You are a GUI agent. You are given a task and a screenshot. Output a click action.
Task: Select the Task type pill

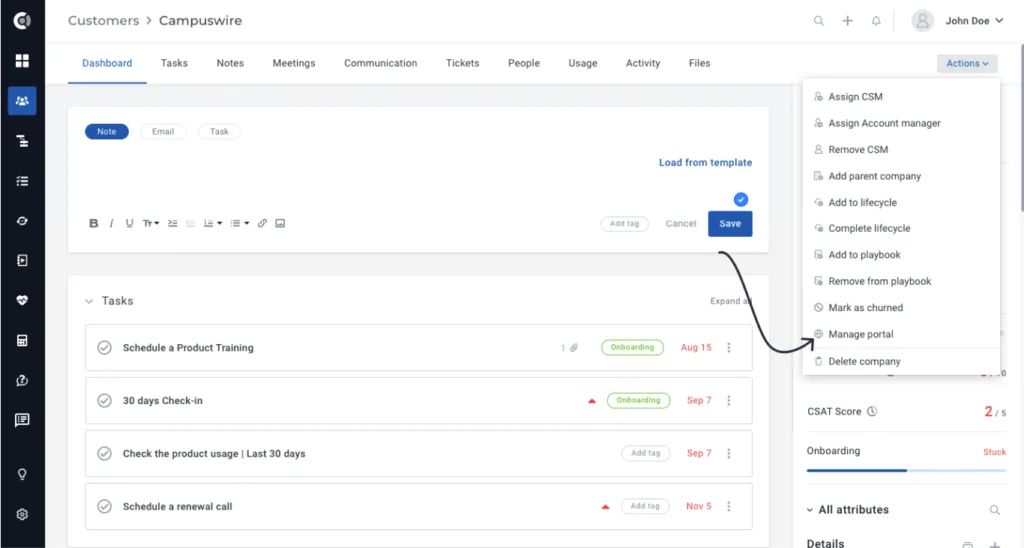pyautogui.click(x=219, y=131)
